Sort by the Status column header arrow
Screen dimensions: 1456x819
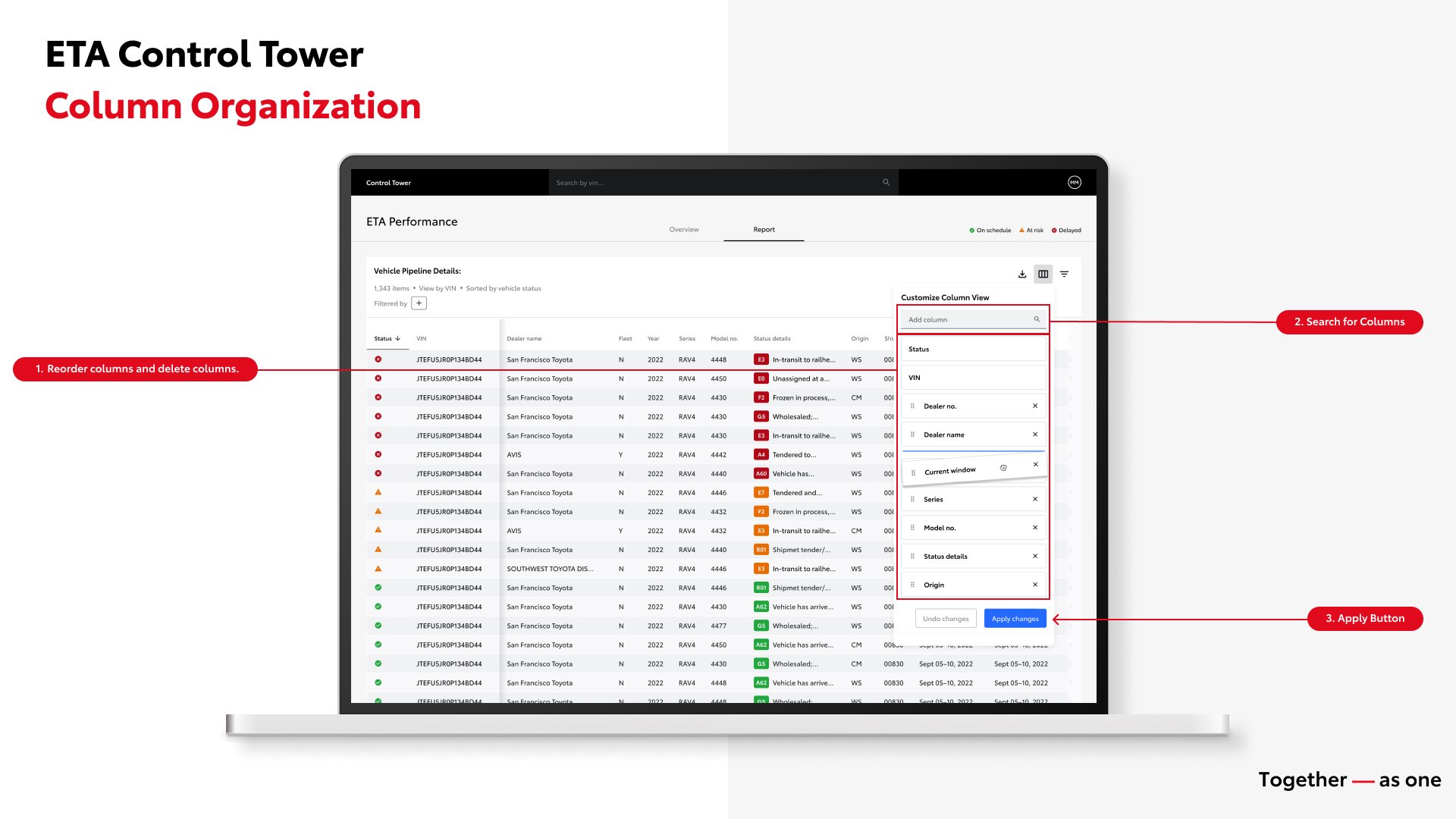397,338
